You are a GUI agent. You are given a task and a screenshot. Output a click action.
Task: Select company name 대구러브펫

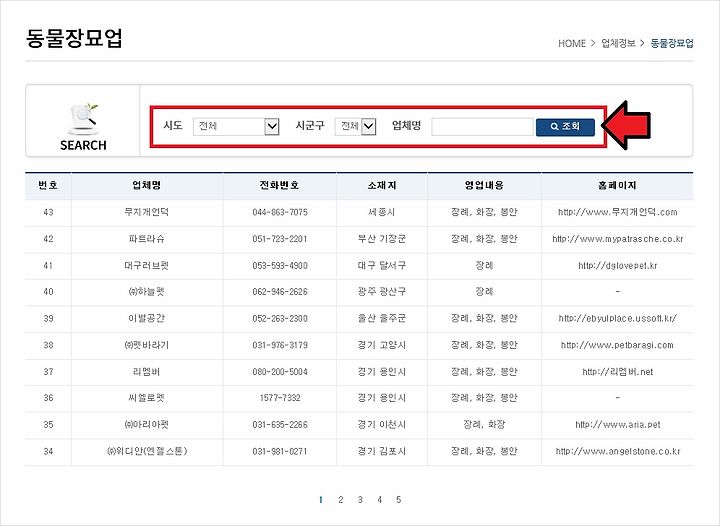146,265
